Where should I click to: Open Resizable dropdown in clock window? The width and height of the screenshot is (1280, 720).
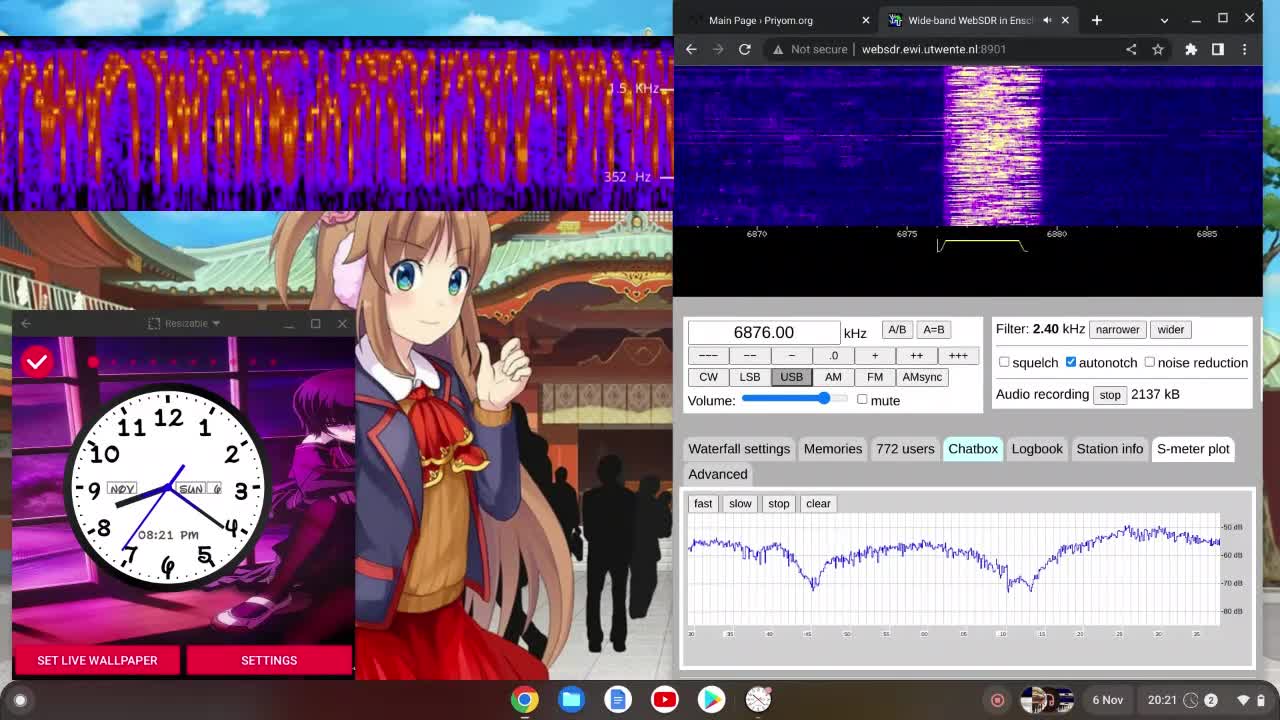[x=183, y=323]
